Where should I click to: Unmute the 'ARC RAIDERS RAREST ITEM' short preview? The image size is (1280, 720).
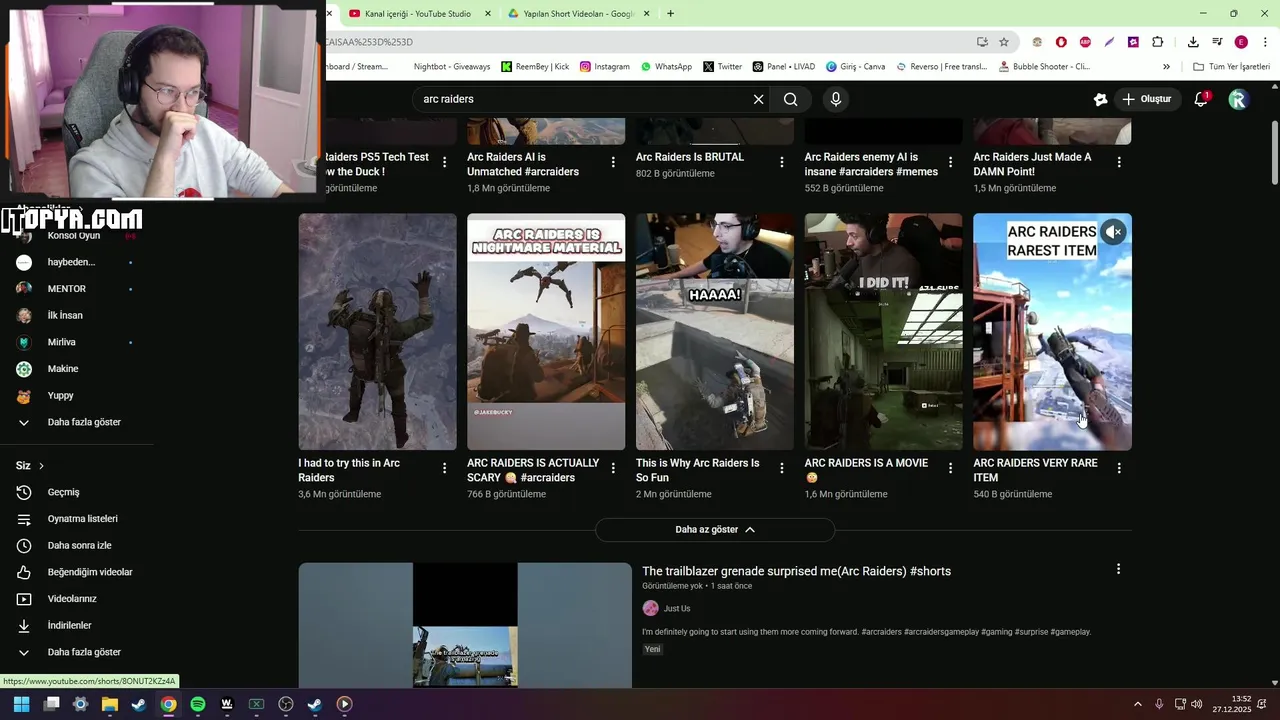[x=1113, y=232]
